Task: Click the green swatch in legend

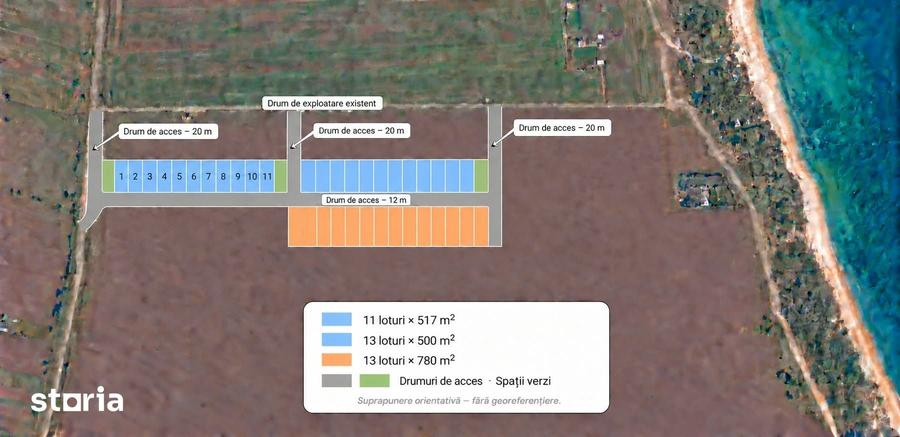Action: click(374, 381)
